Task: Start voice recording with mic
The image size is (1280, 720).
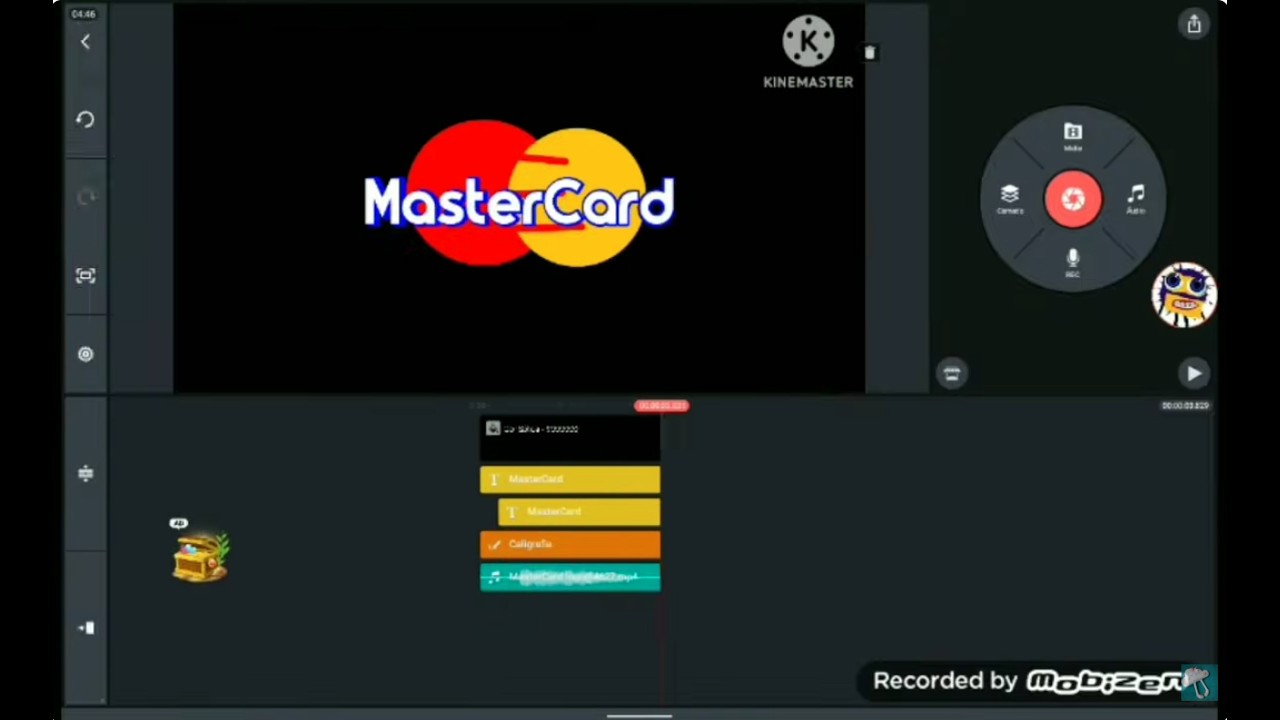Action: (1073, 262)
